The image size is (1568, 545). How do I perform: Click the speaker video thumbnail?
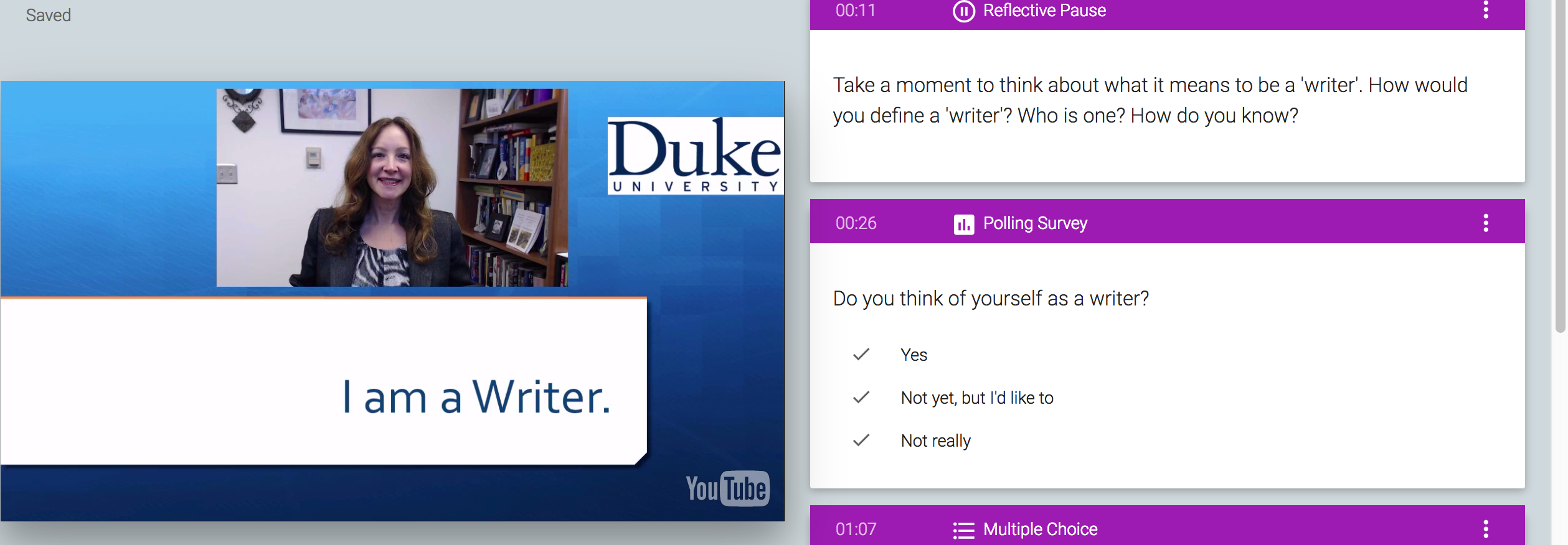coord(392,187)
